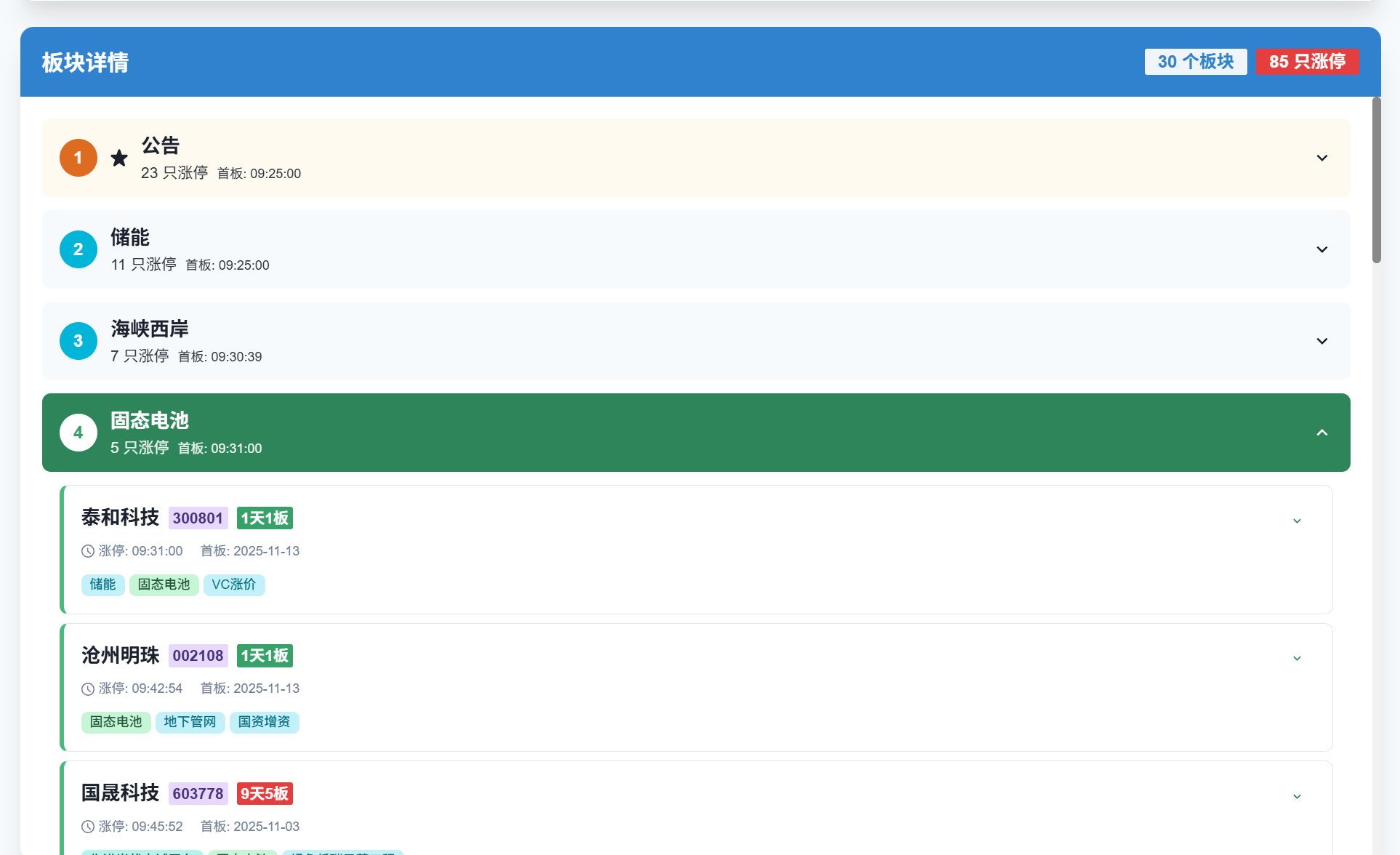
Task: Click the clock icon in the 泰和科技 card
Action: (x=88, y=551)
